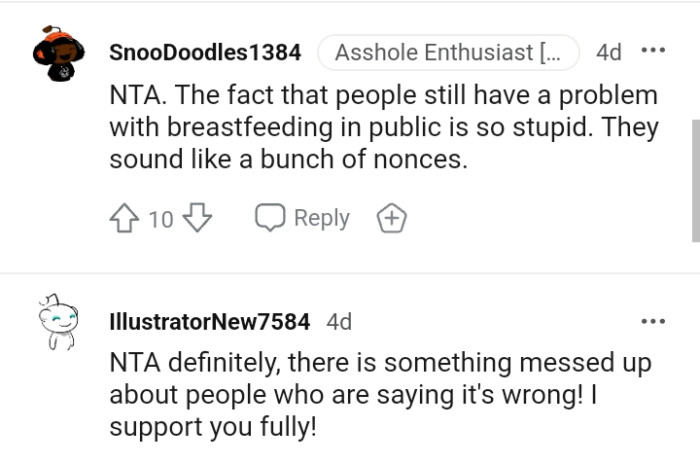Click the 4d timestamp on SnooDoodles1384's comment
The image size is (700, 464).
608,52
